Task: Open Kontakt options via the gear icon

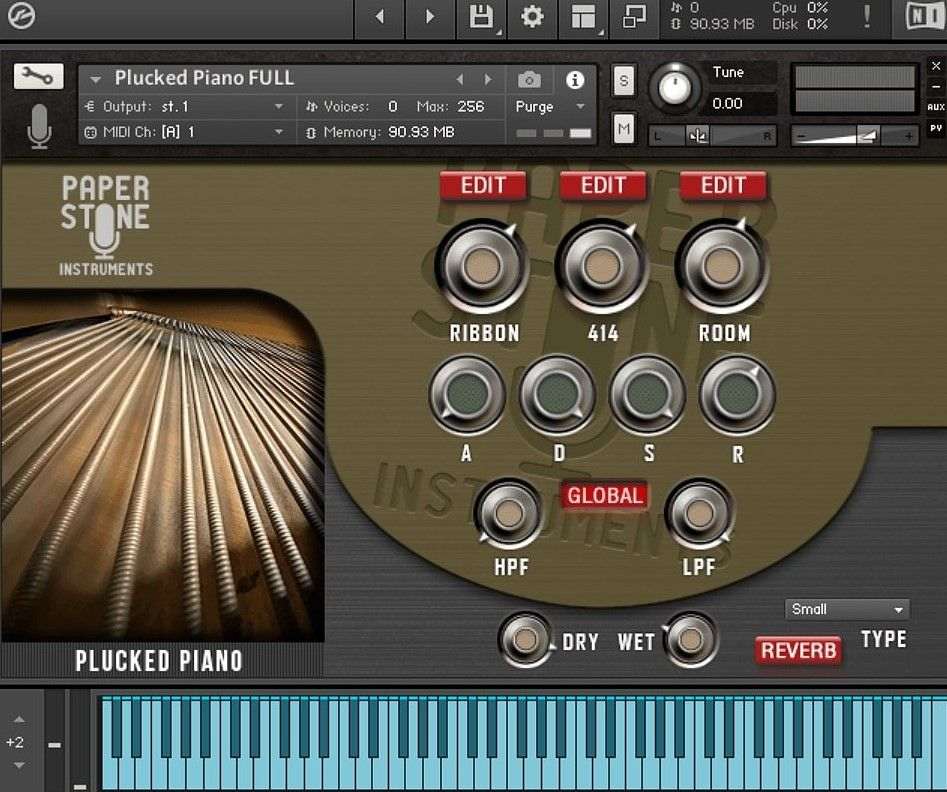Action: pos(531,16)
